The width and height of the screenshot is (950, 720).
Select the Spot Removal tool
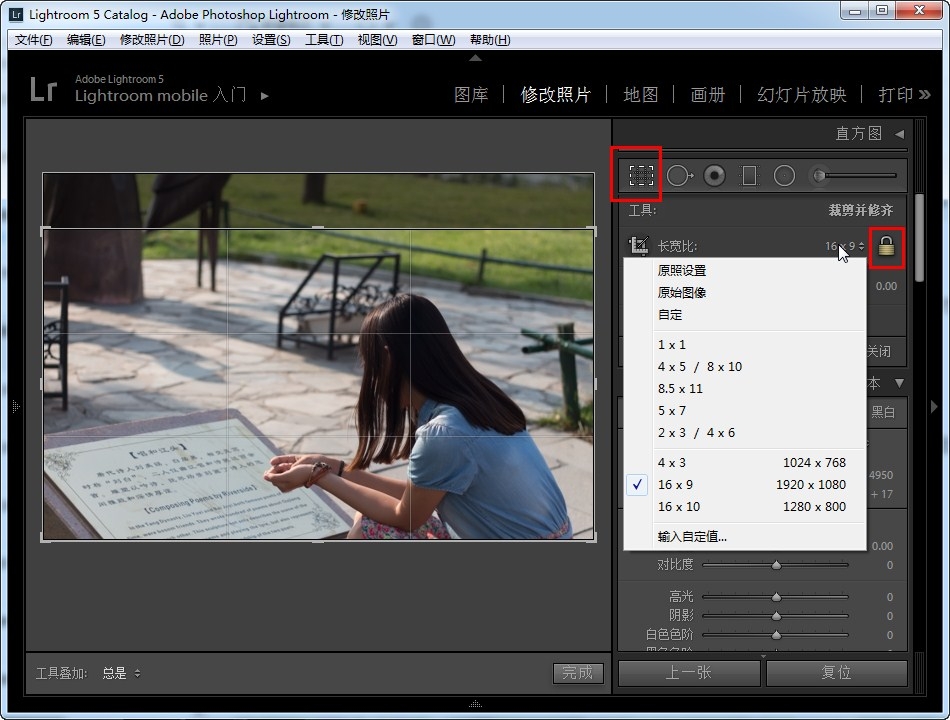(x=679, y=176)
